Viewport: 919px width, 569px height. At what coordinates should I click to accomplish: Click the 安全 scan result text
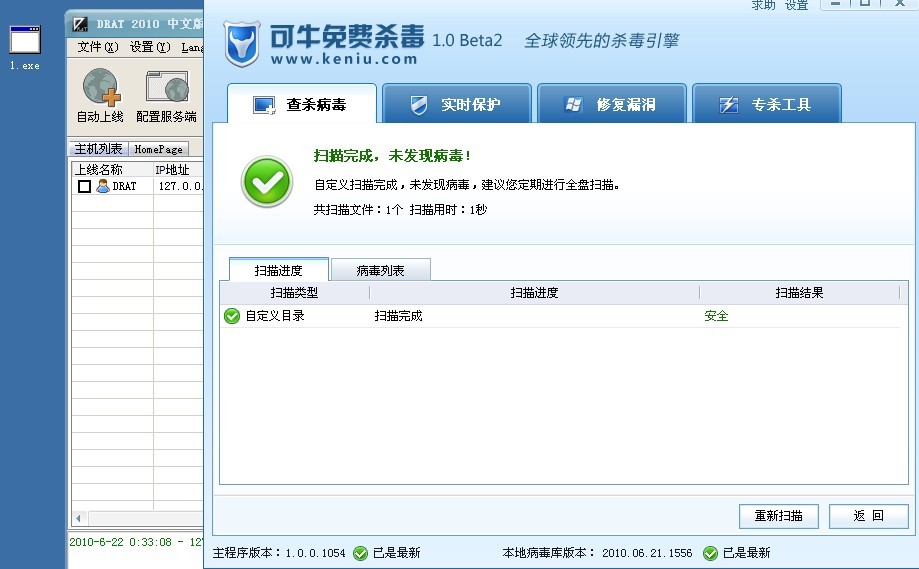point(716,316)
